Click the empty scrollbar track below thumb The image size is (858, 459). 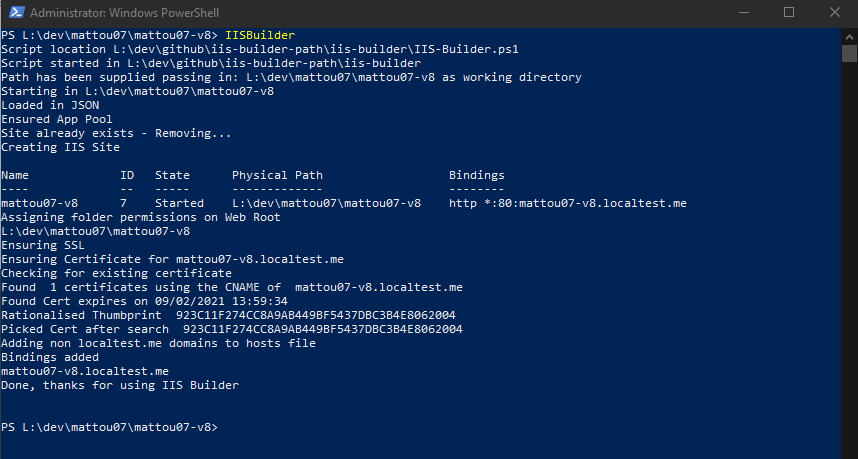[849, 257]
